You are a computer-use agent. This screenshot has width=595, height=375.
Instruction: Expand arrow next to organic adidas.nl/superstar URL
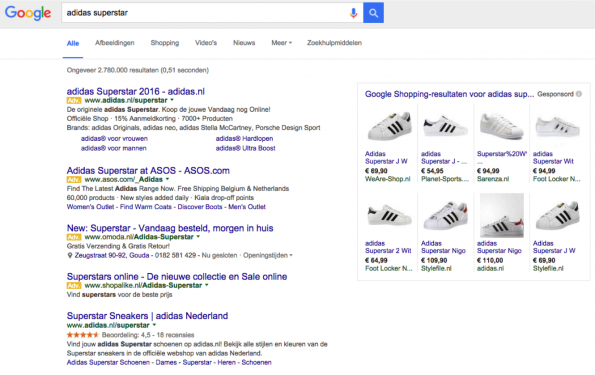[154, 325]
